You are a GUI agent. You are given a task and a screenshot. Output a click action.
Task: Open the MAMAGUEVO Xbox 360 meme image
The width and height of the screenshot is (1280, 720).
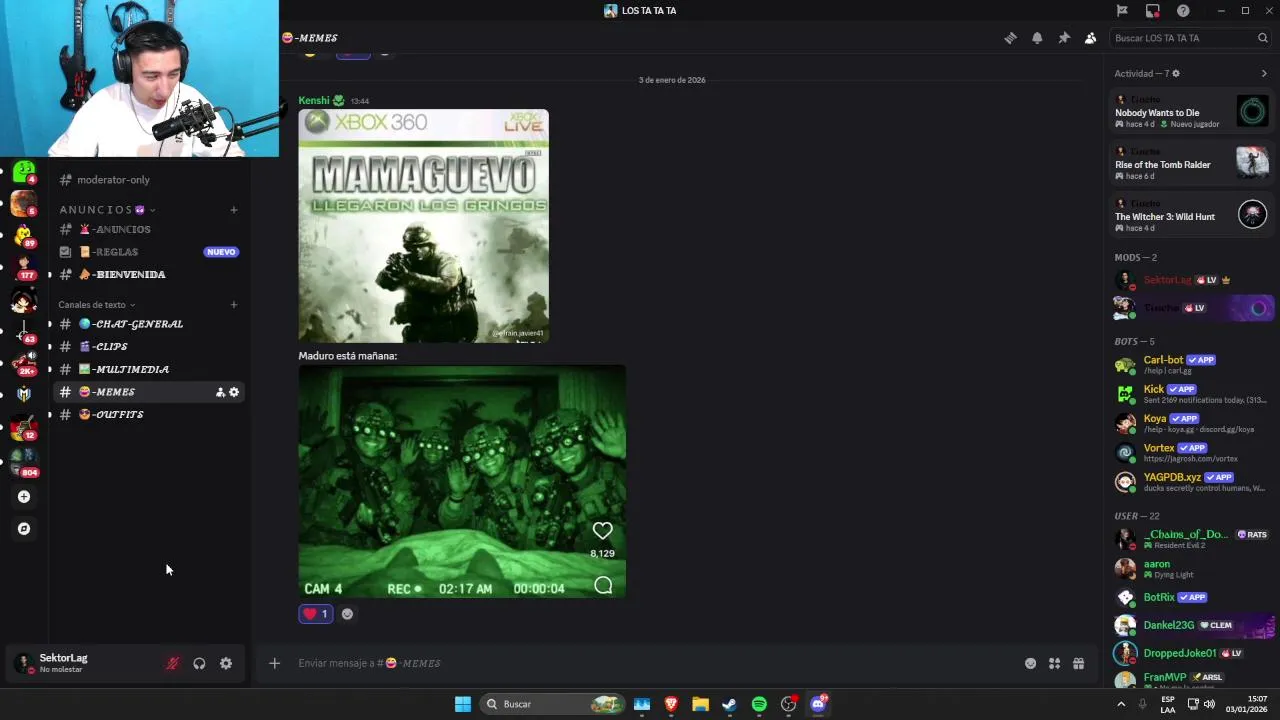tap(423, 226)
